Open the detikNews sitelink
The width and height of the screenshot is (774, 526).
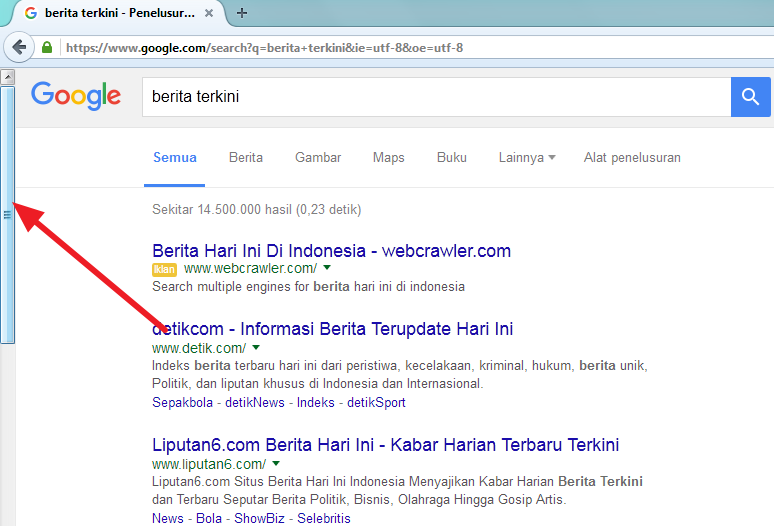click(255, 403)
